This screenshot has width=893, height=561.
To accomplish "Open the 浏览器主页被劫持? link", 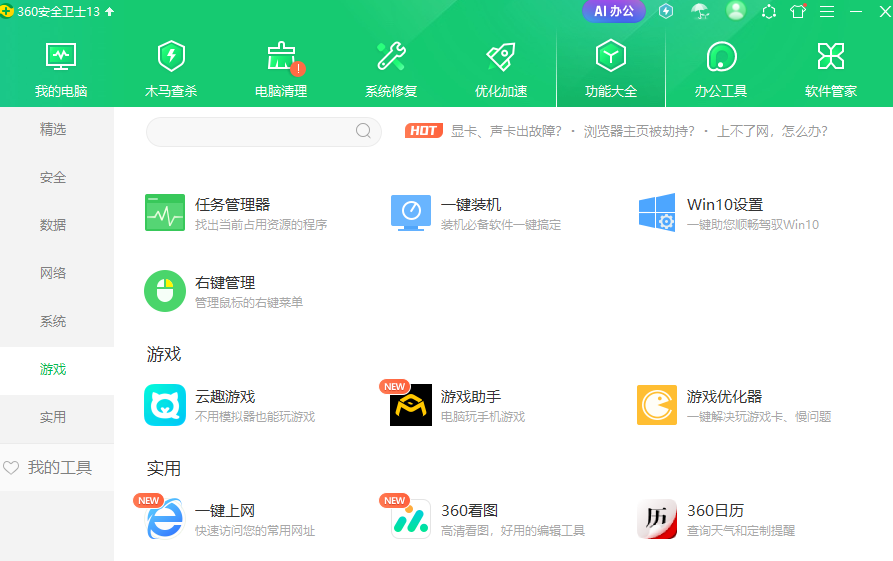I will point(639,132).
